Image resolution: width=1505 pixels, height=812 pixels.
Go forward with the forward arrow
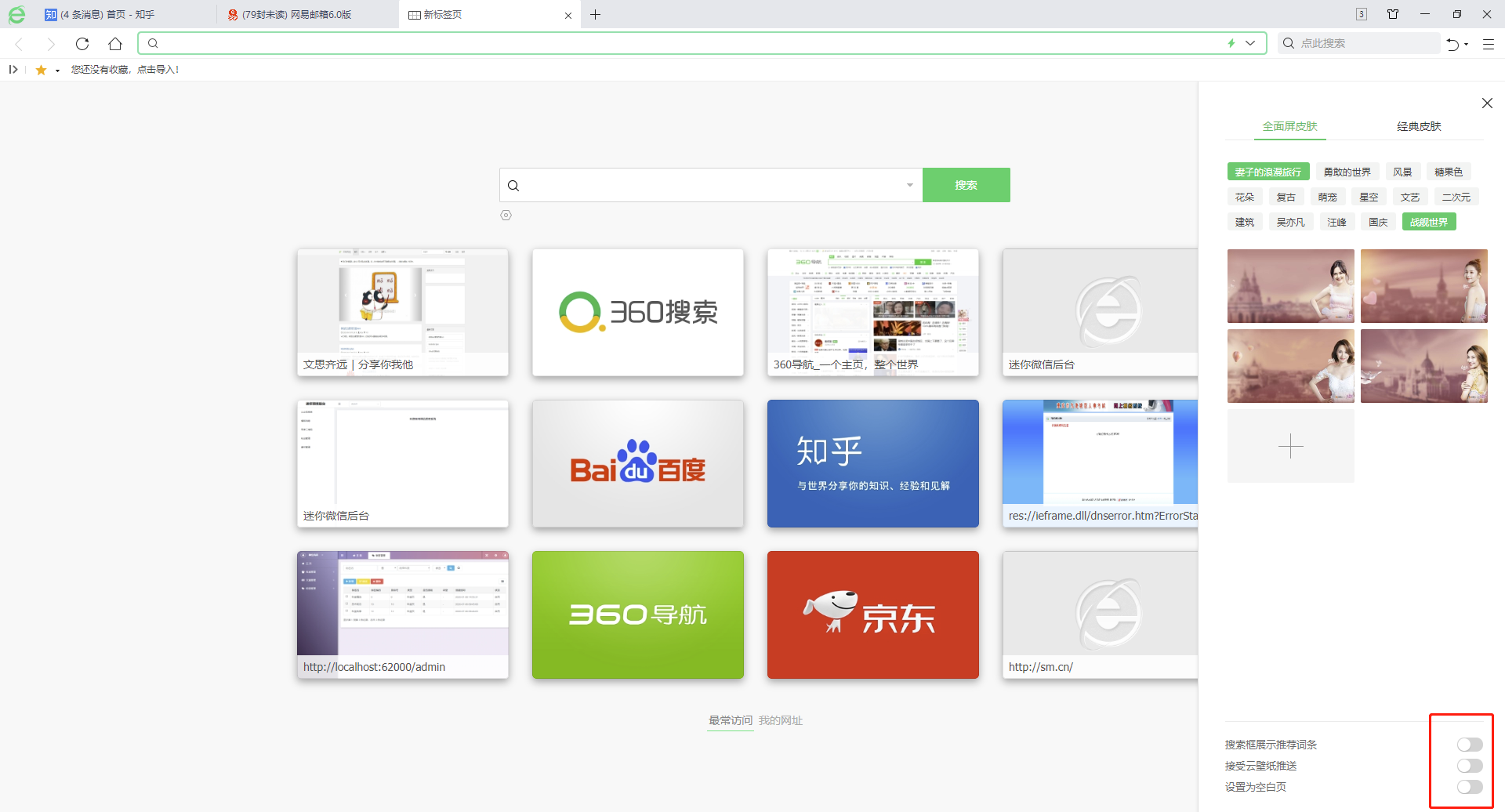coord(51,44)
